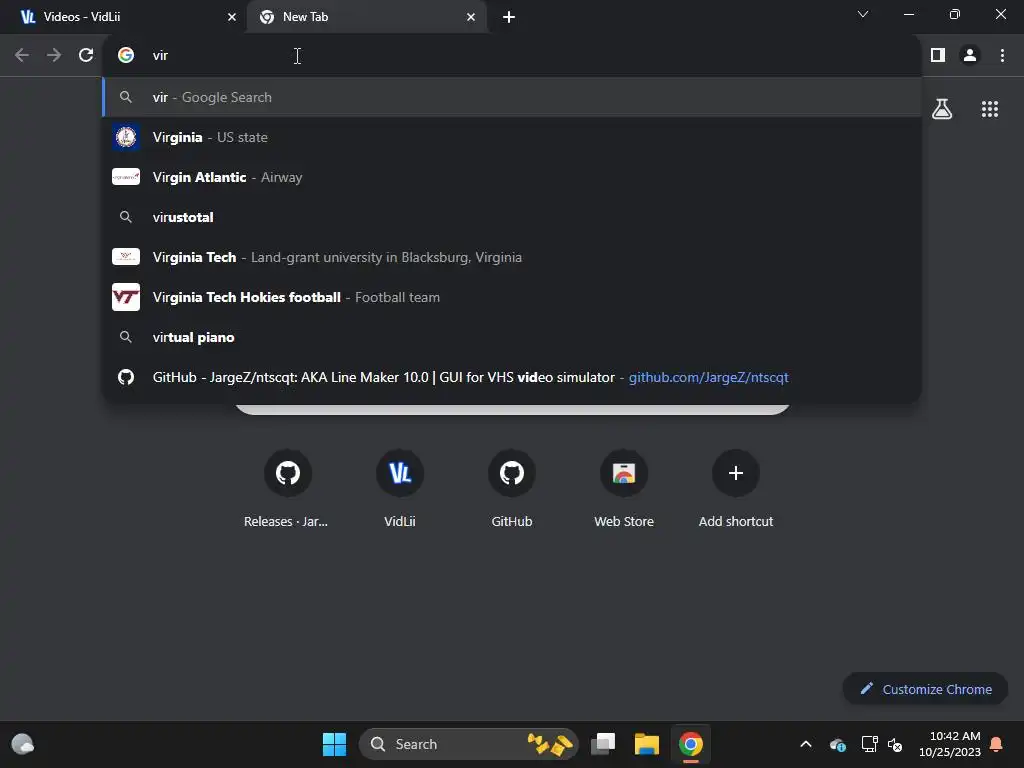This screenshot has height=768, width=1024.
Task: Open File Explorer from the taskbar
Action: pyautogui.click(x=647, y=744)
